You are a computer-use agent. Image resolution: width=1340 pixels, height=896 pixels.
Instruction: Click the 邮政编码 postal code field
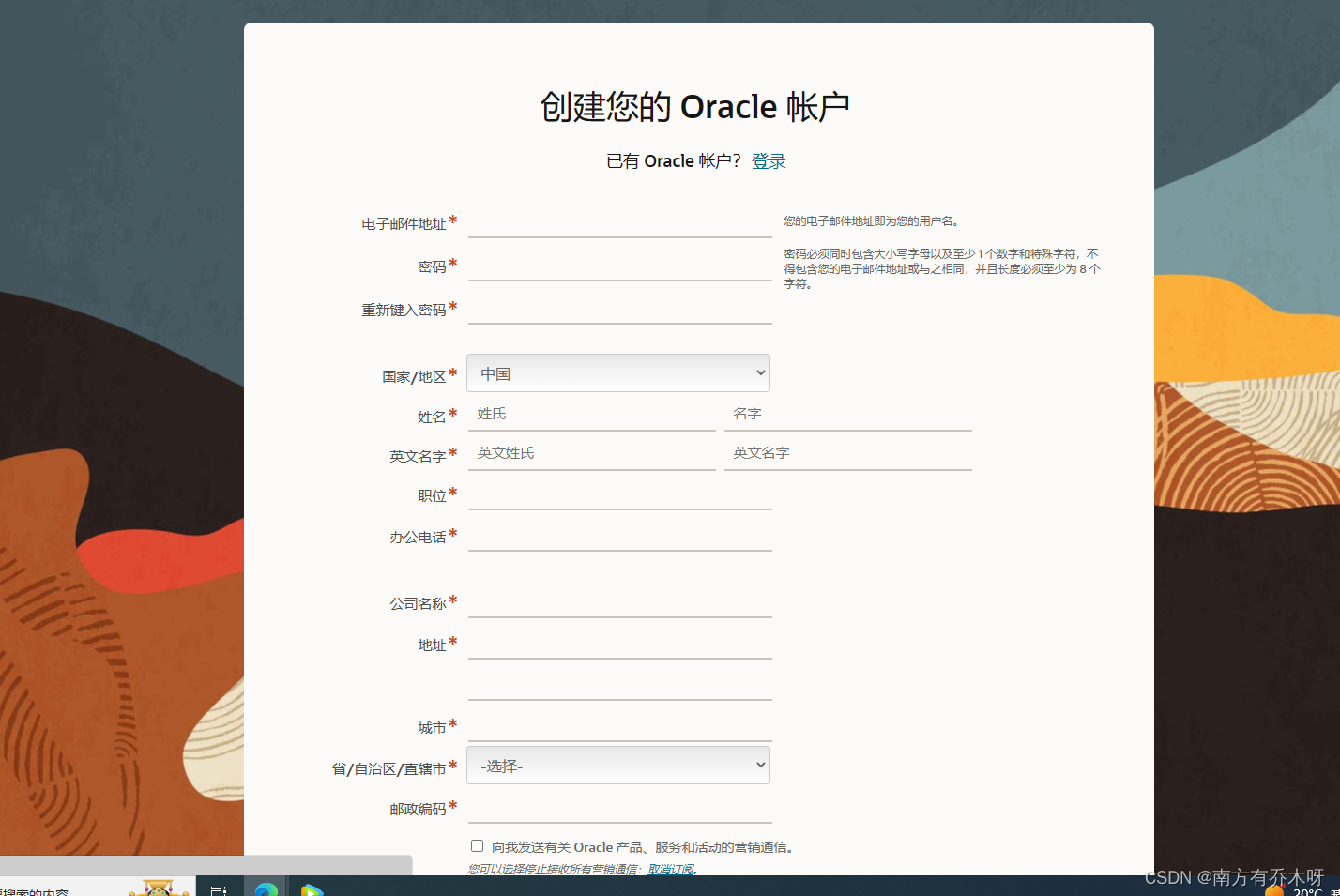click(619, 808)
